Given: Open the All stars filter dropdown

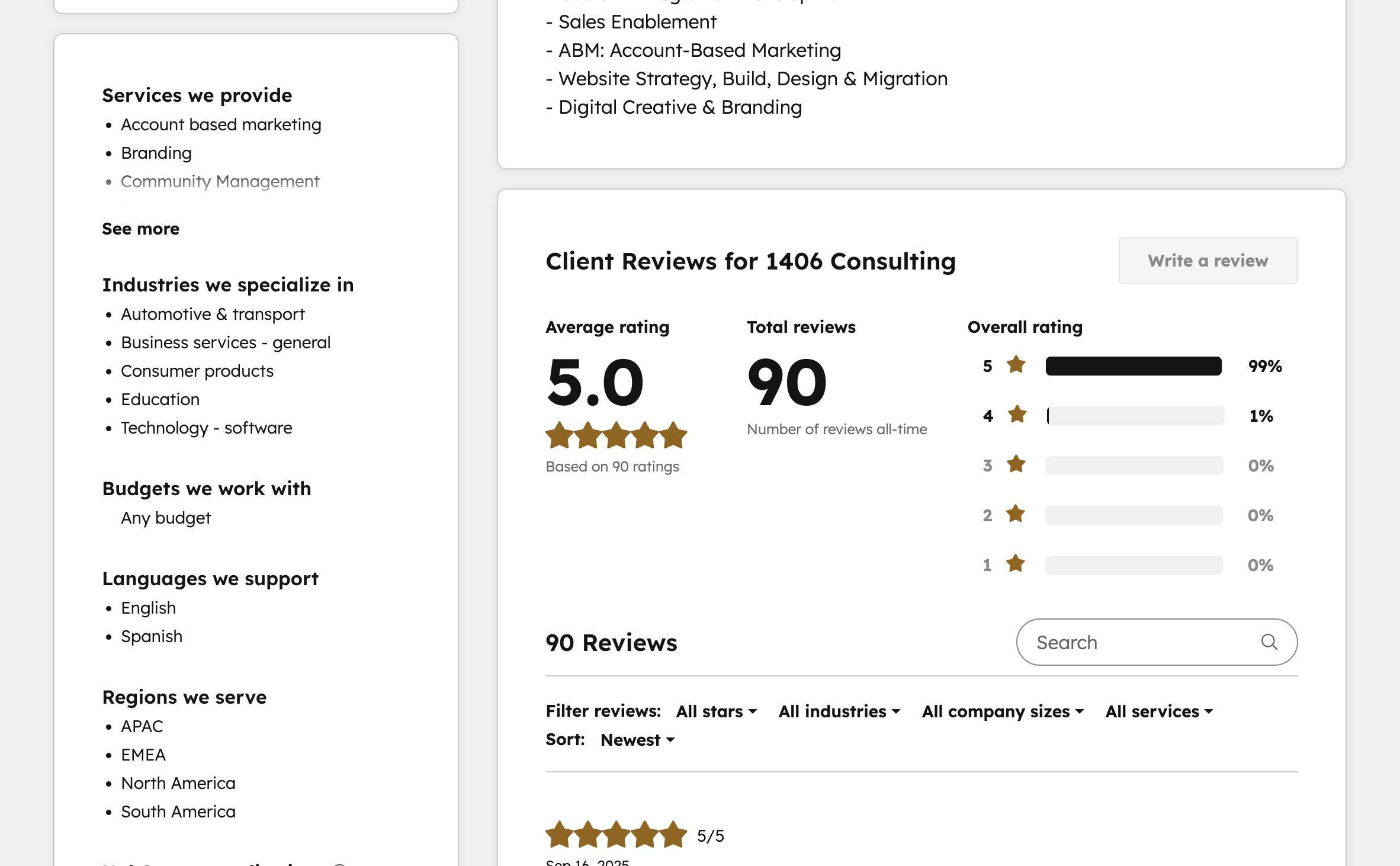Looking at the screenshot, I should click(x=717, y=711).
